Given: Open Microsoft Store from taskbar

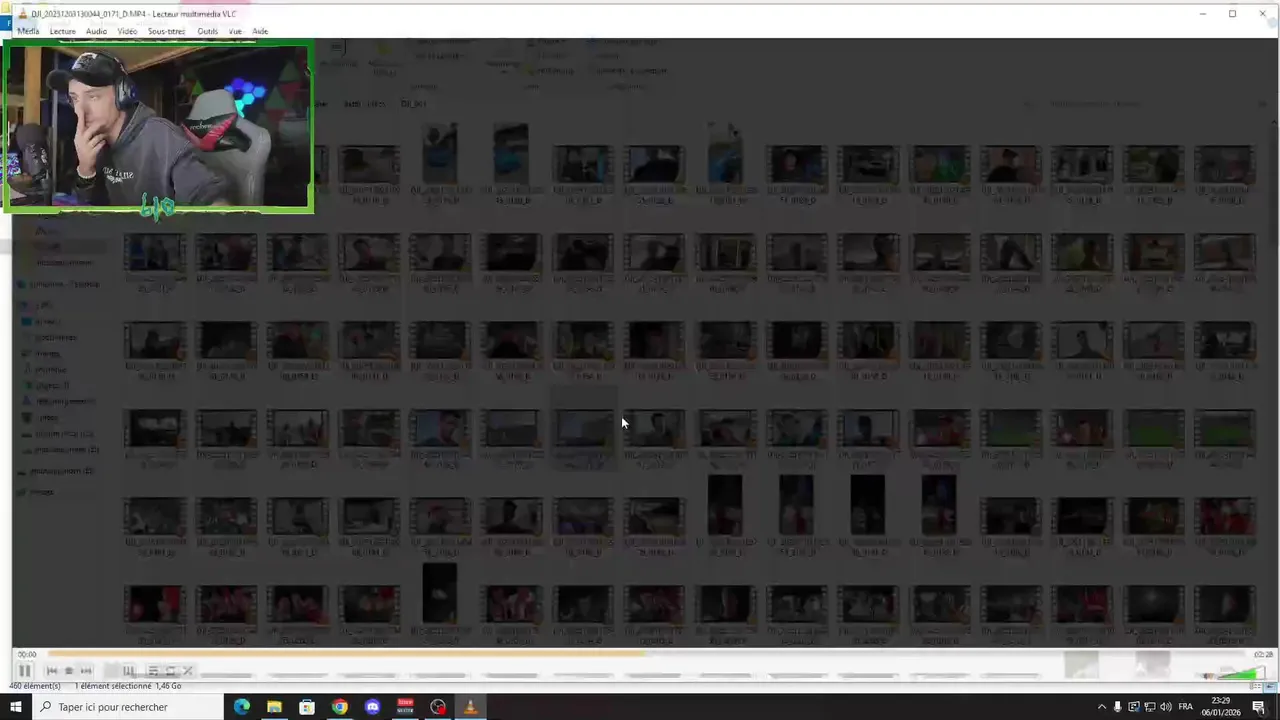Looking at the screenshot, I should (x=307, y=707).
